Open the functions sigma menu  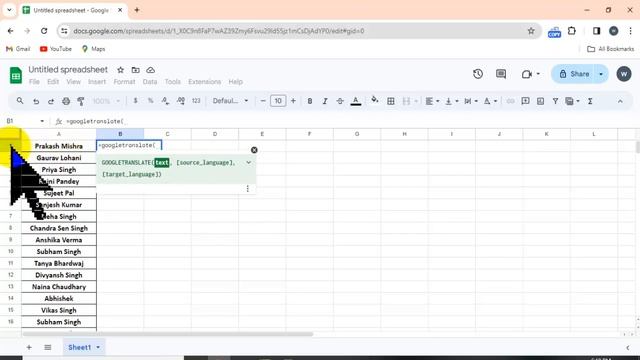click(590, 101)
